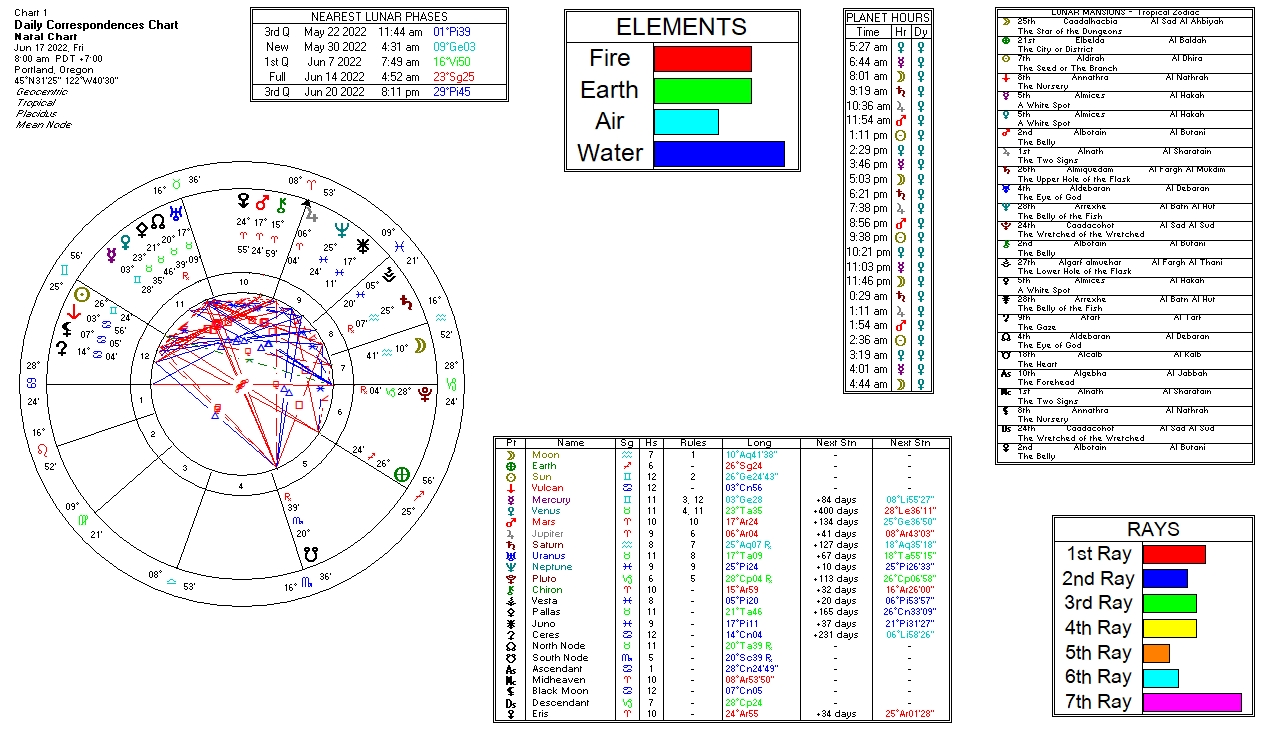Click the '11:46 pm' planet hour entry

point(867,281)
